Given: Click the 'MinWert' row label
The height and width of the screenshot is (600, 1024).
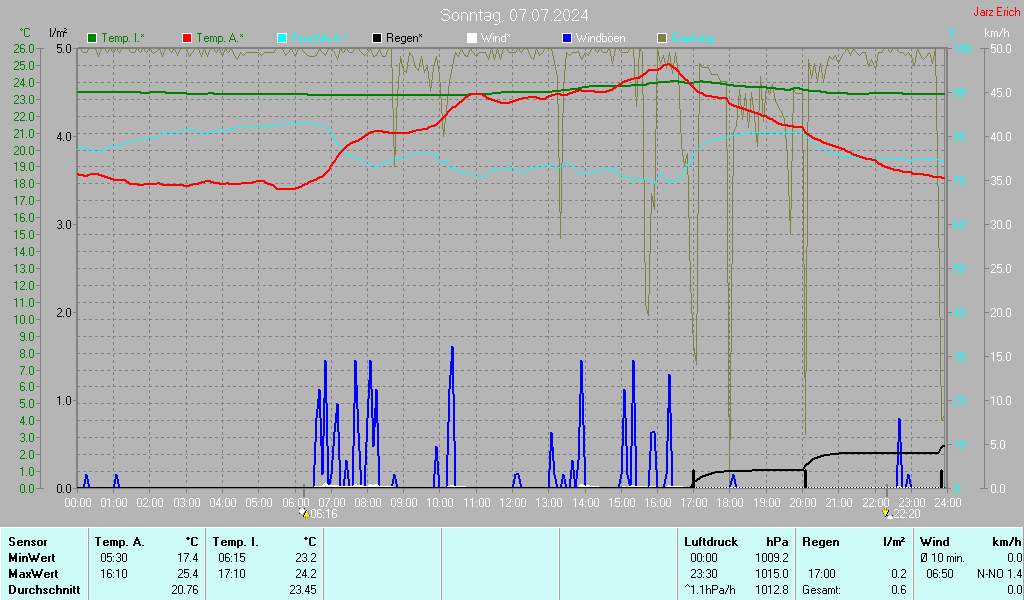Looking at the screenshot, I should (x=31, y=558).
